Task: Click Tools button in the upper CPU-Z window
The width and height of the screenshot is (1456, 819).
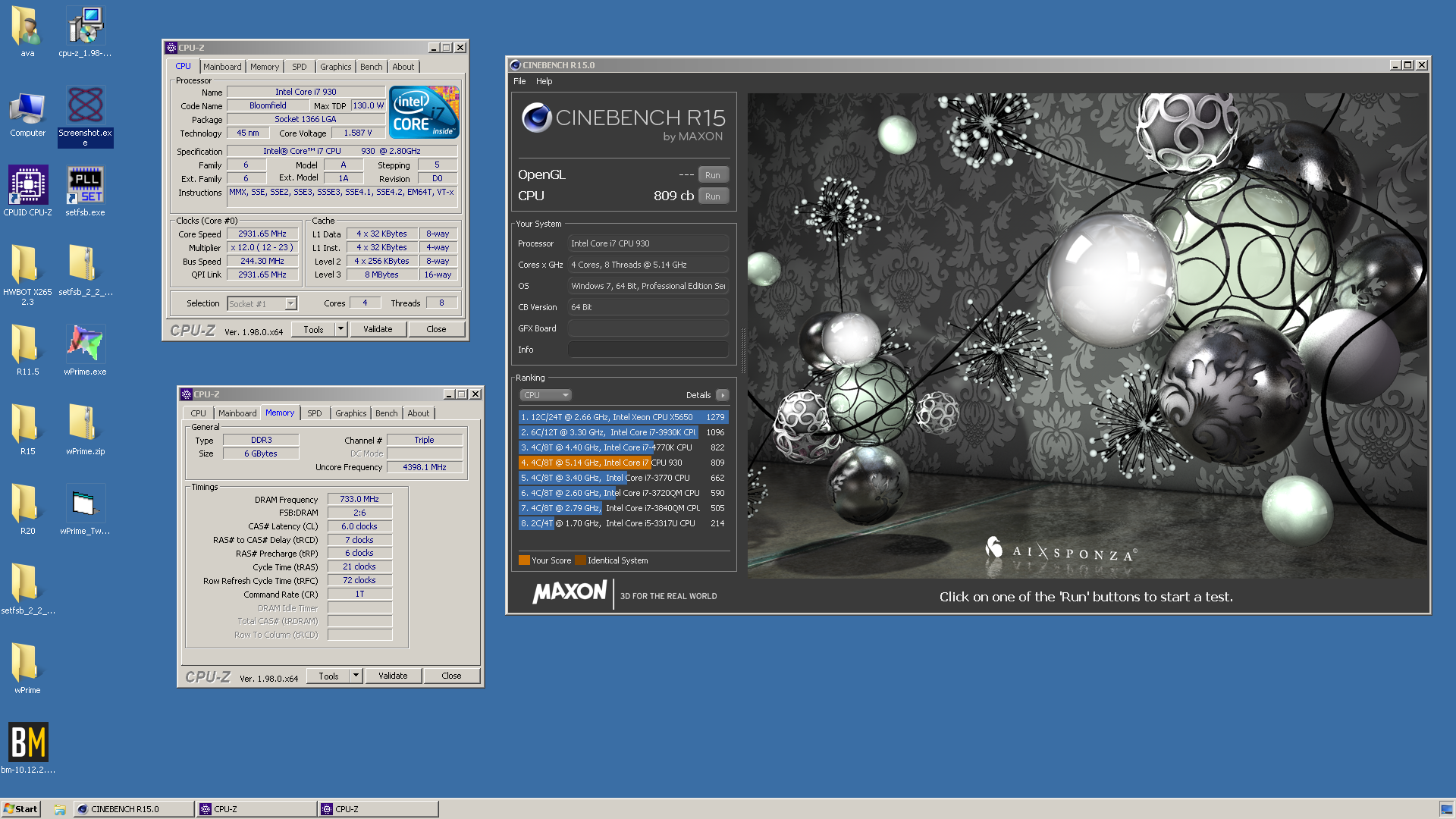Action: pyautogui.click(x=313, y=329)
